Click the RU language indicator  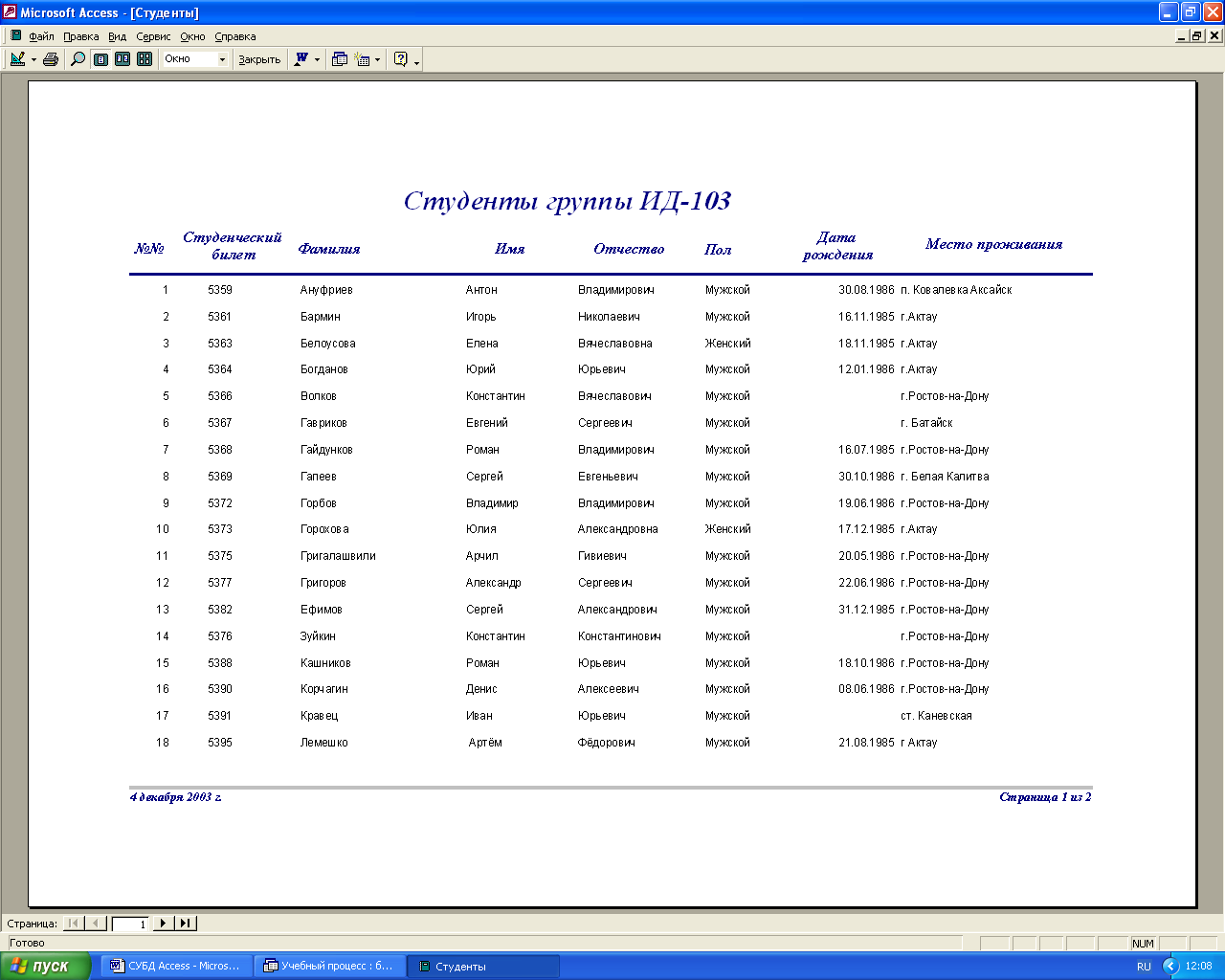[1144, 967]
